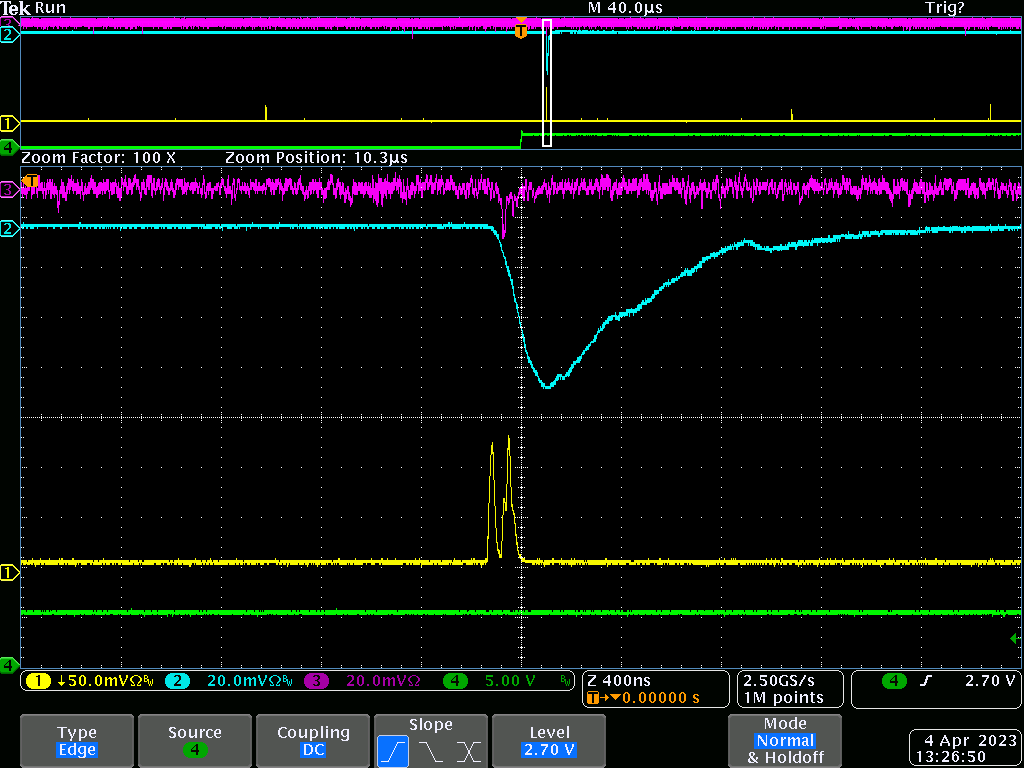This screenshot has width=1024, height=768.
Task: Click the green channel 4 marker at zoom view bottom
Action: pos(10,664)
